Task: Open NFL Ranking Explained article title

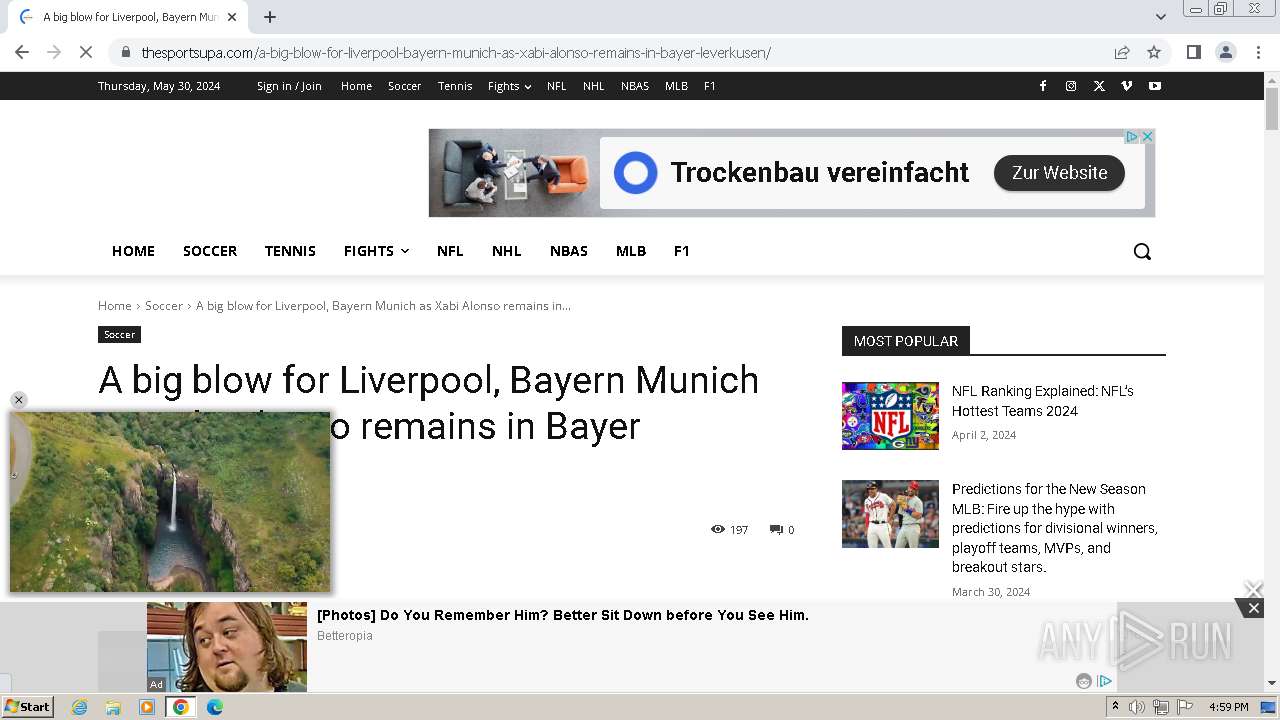Action: click(1043, 401)
